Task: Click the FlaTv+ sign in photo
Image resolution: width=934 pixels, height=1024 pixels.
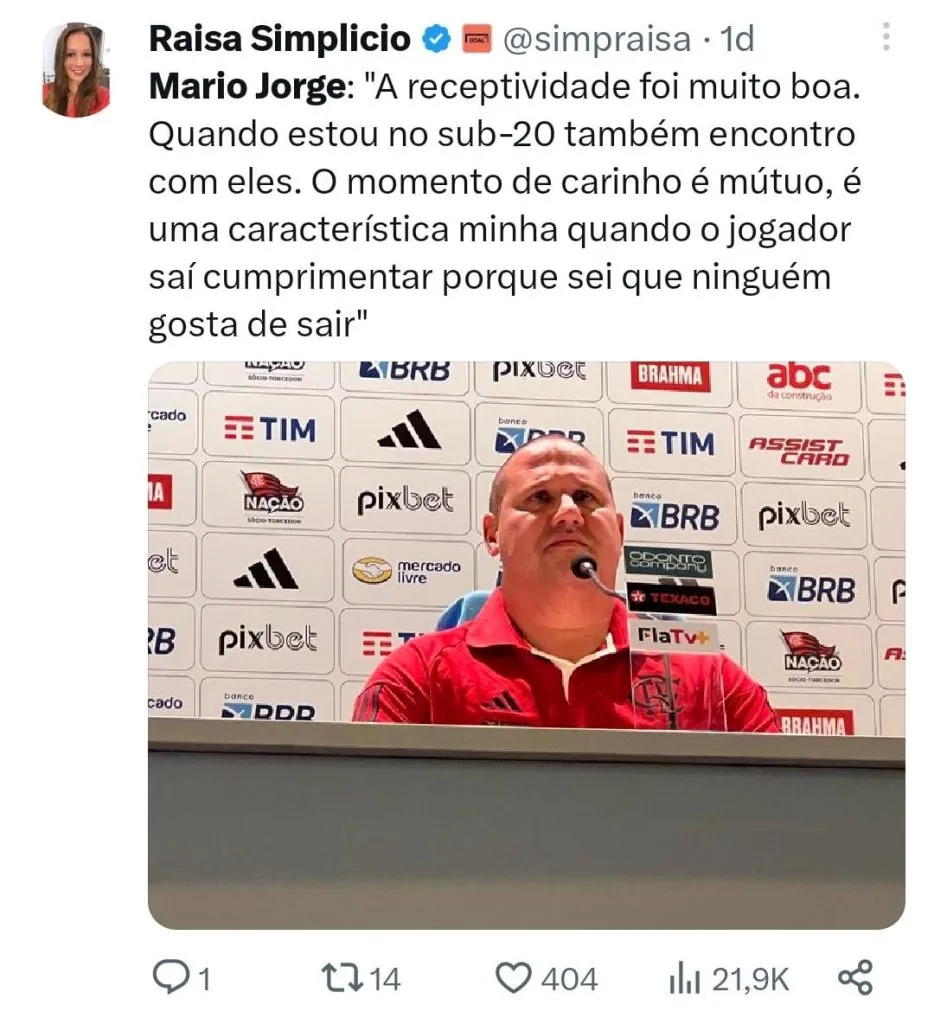Action: pyautogui.click(x=673, y=637)
